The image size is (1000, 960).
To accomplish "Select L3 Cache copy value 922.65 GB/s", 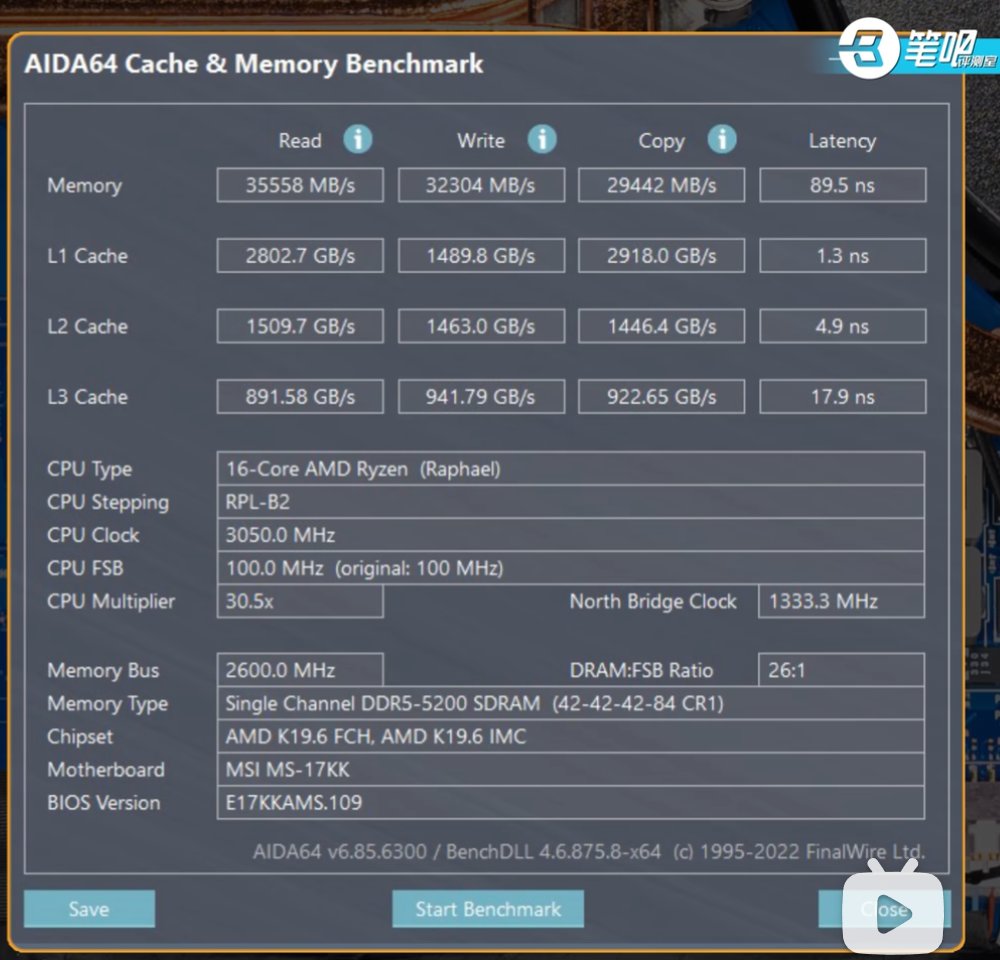I will 661,397.
